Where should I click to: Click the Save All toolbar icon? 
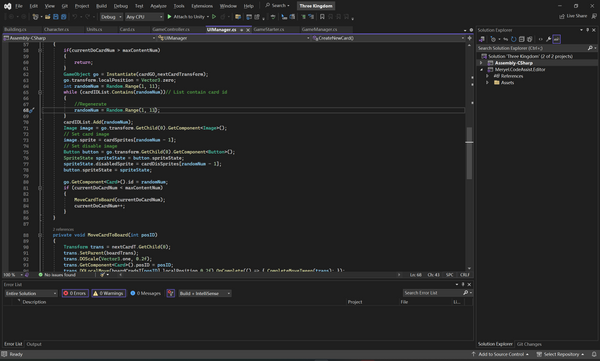pos(64,17)
